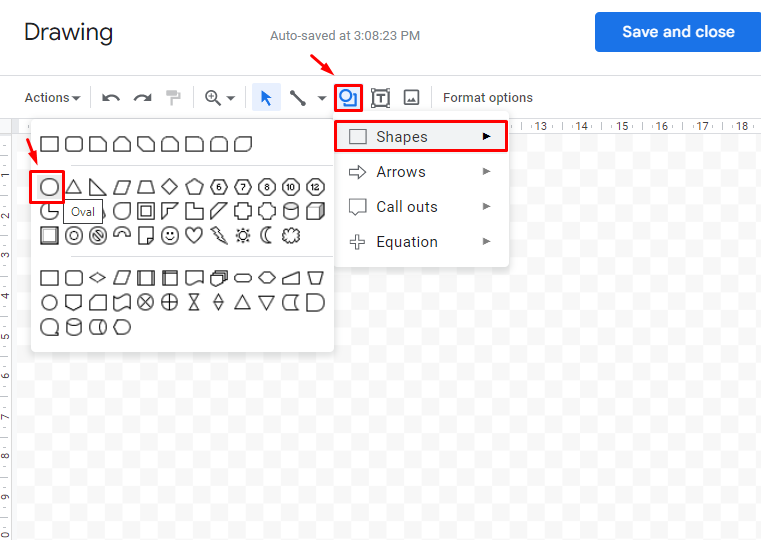Open the line type dropdown arrow

[x=322, y=98]
